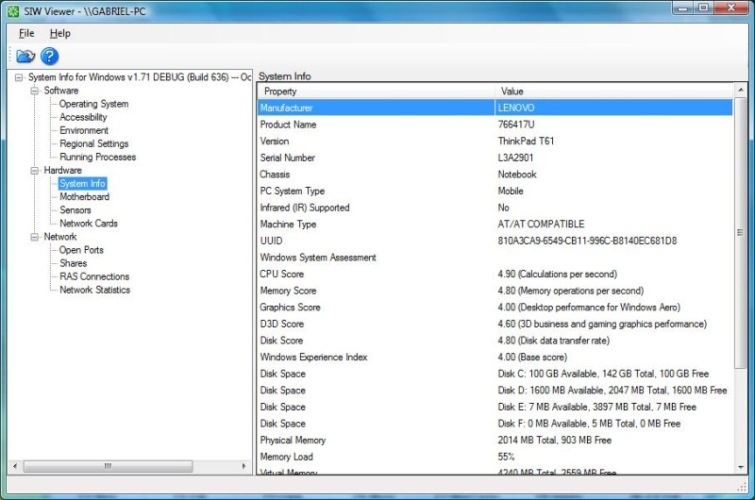Open Network Cards in the tree
The height and width of the screenshot is (500, 755).
point(88,224)
